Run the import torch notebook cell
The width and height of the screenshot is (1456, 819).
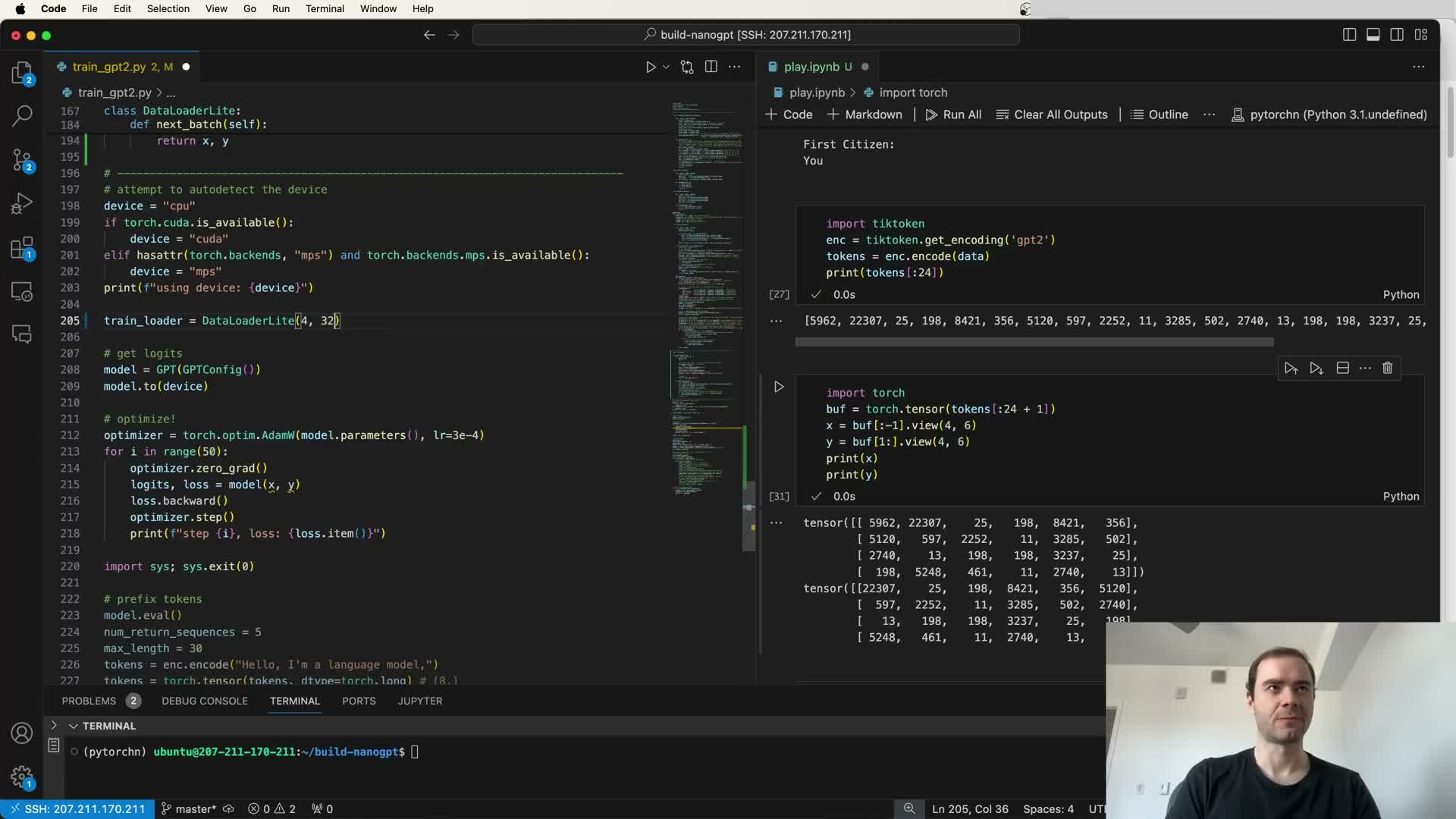(779, 387)
